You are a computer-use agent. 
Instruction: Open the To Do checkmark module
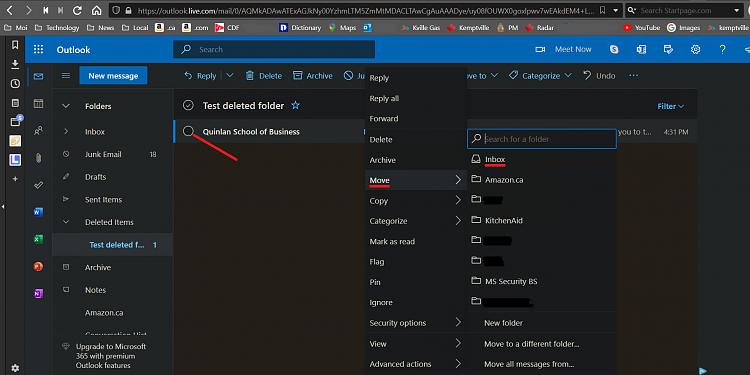pyautogui.click(x=38, y=185)
